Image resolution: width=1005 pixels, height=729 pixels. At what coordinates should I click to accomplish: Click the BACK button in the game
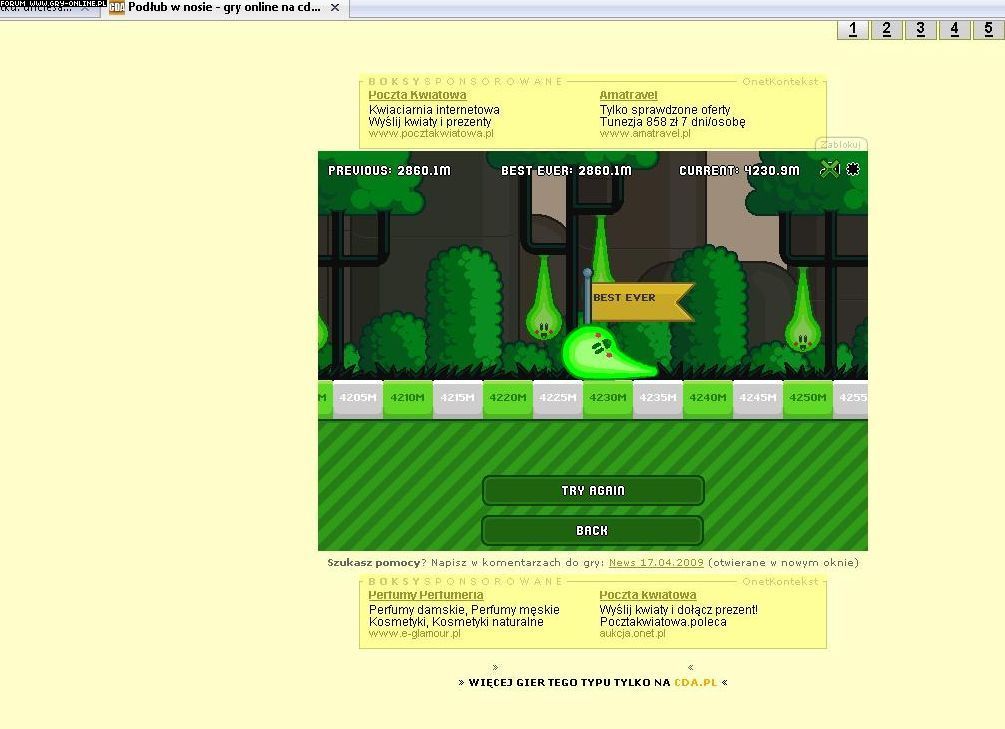(592, 530)
